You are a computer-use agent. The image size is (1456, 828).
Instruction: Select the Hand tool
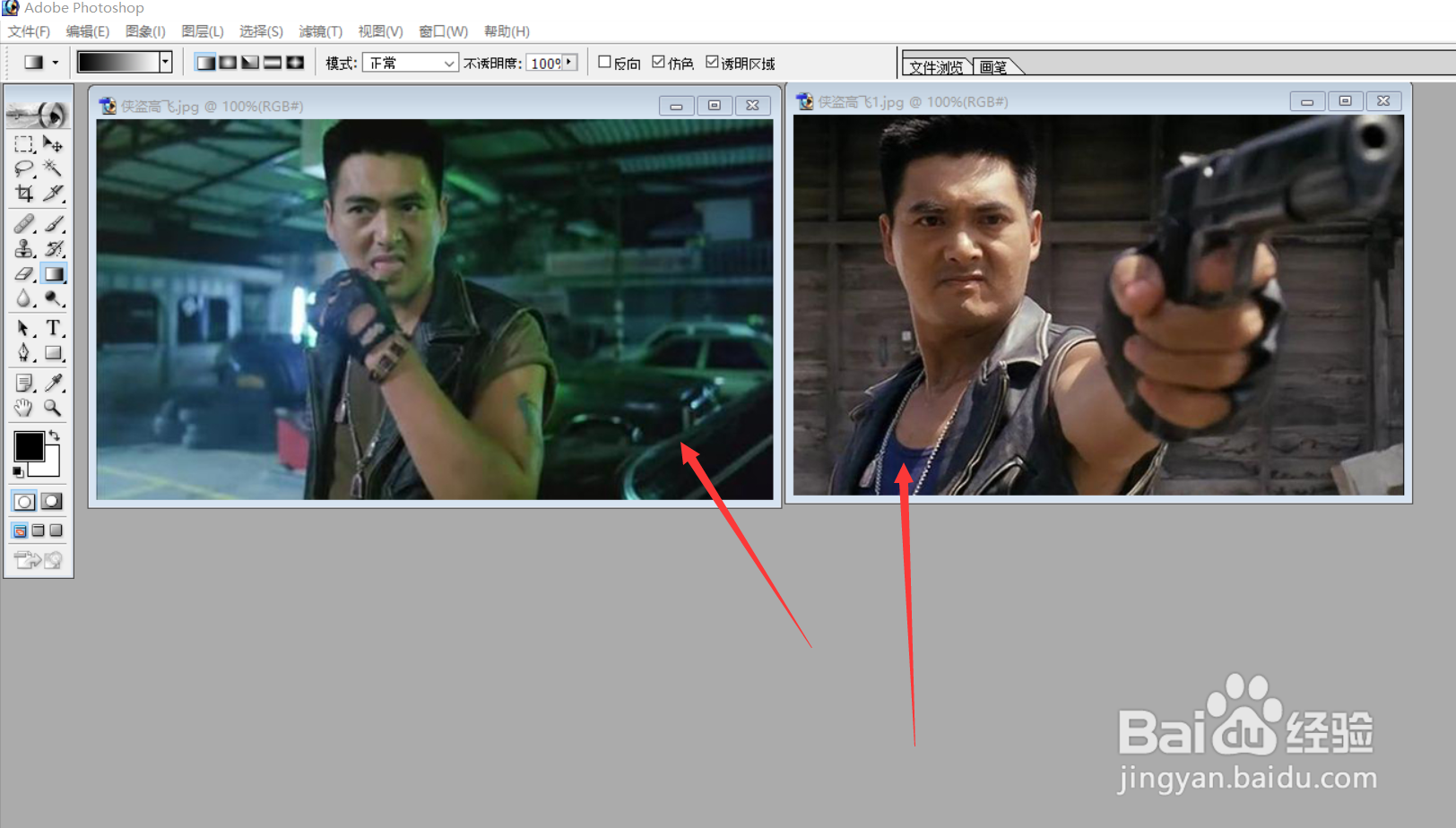(24, 408)
